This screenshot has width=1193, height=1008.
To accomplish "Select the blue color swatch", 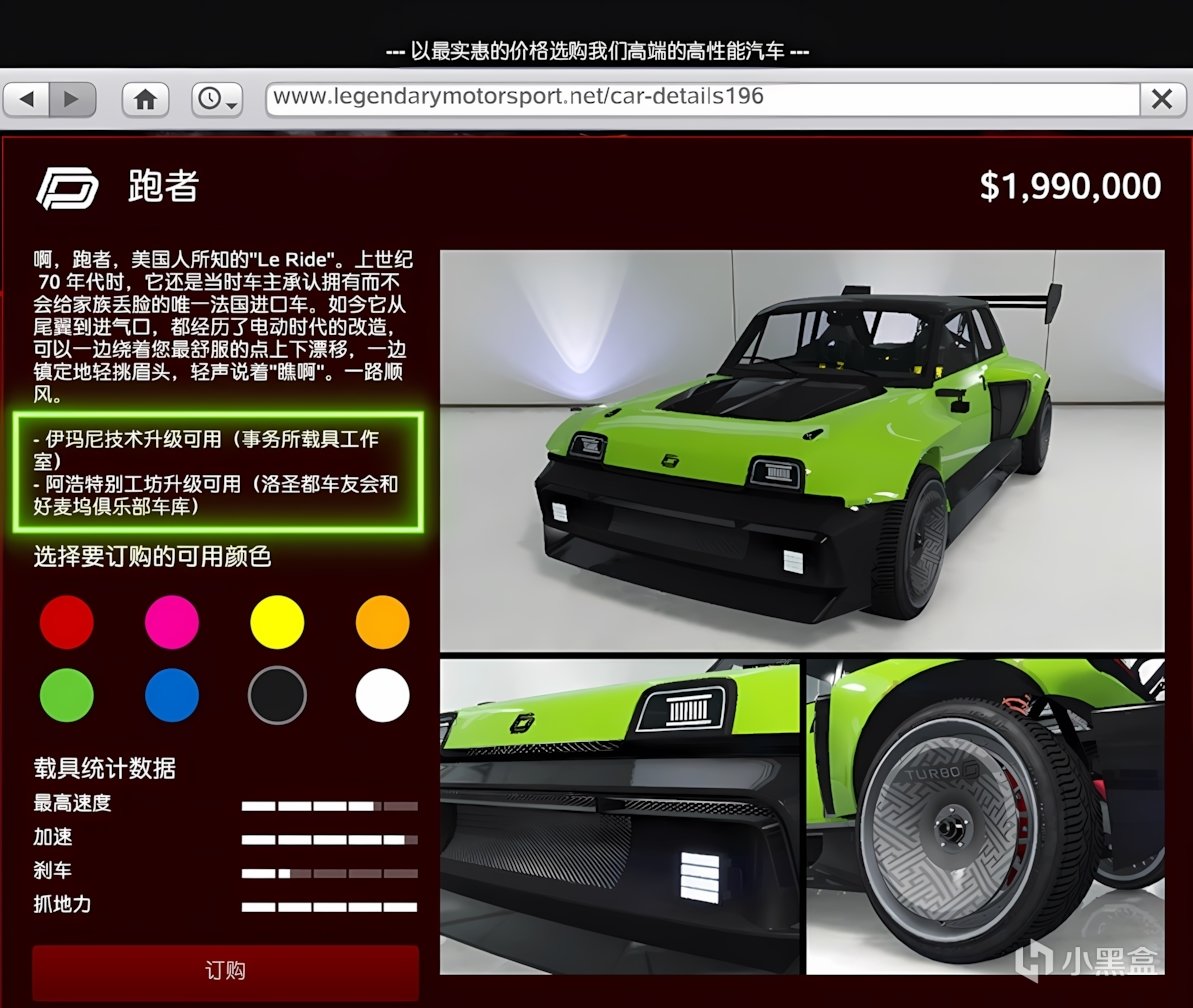I will coord(172,695).
